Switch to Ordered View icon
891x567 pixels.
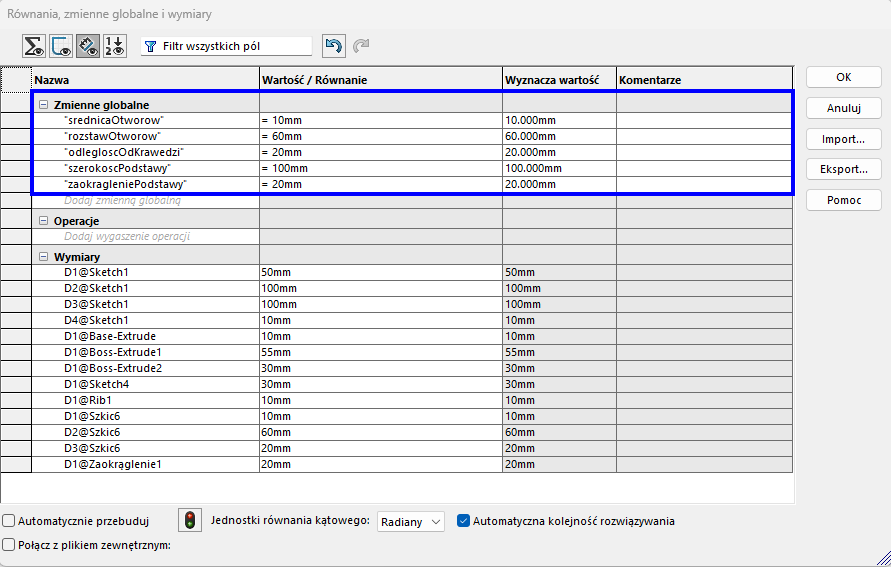tap(115, 46)
